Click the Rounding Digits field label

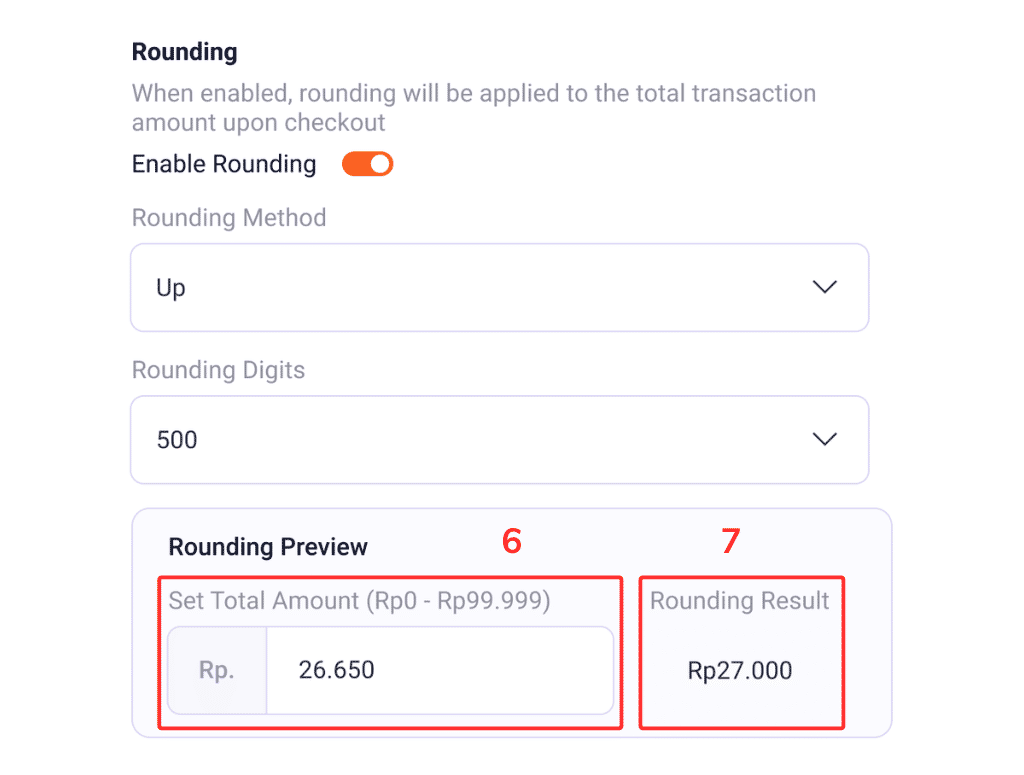218,370
